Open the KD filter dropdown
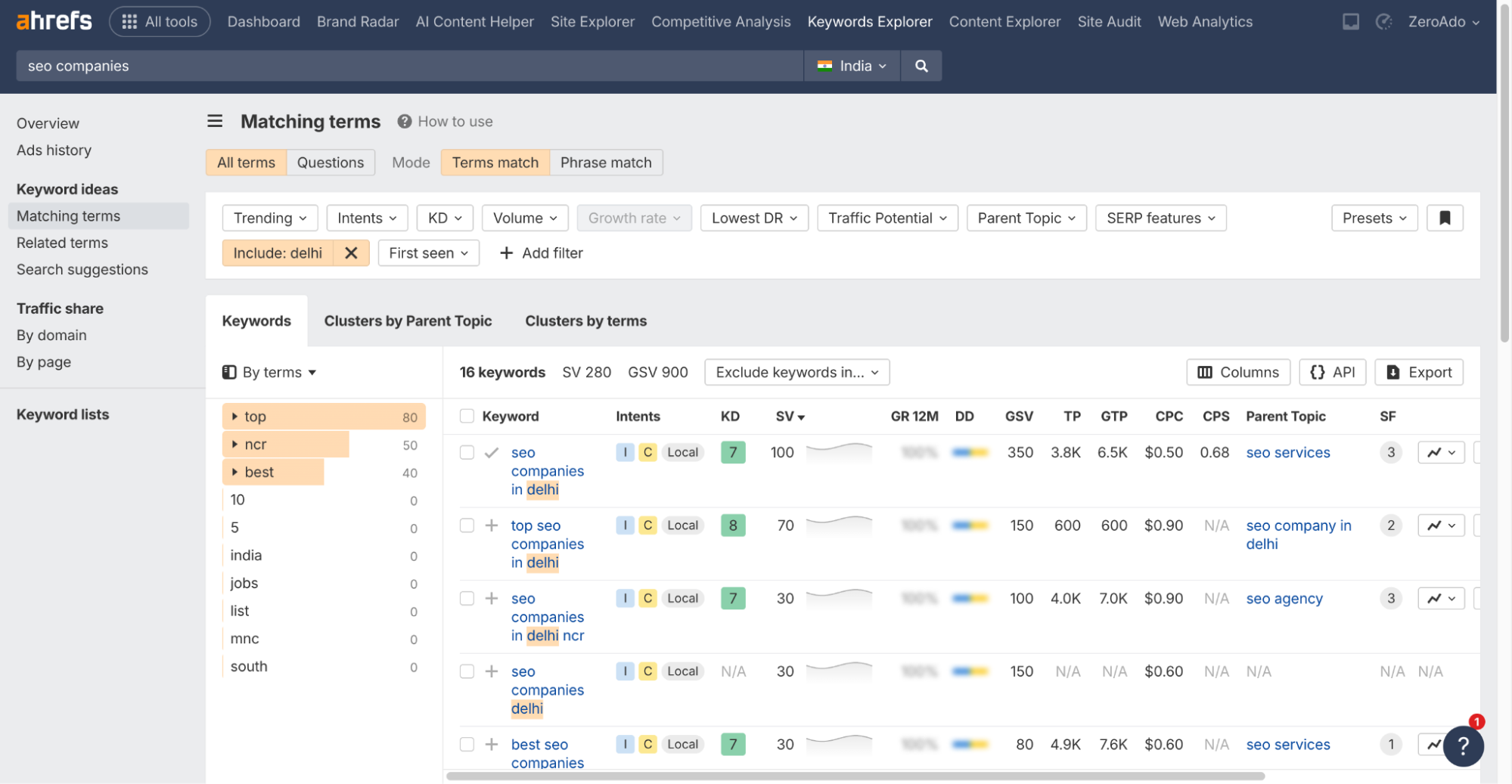 click(x=445, y=218)
